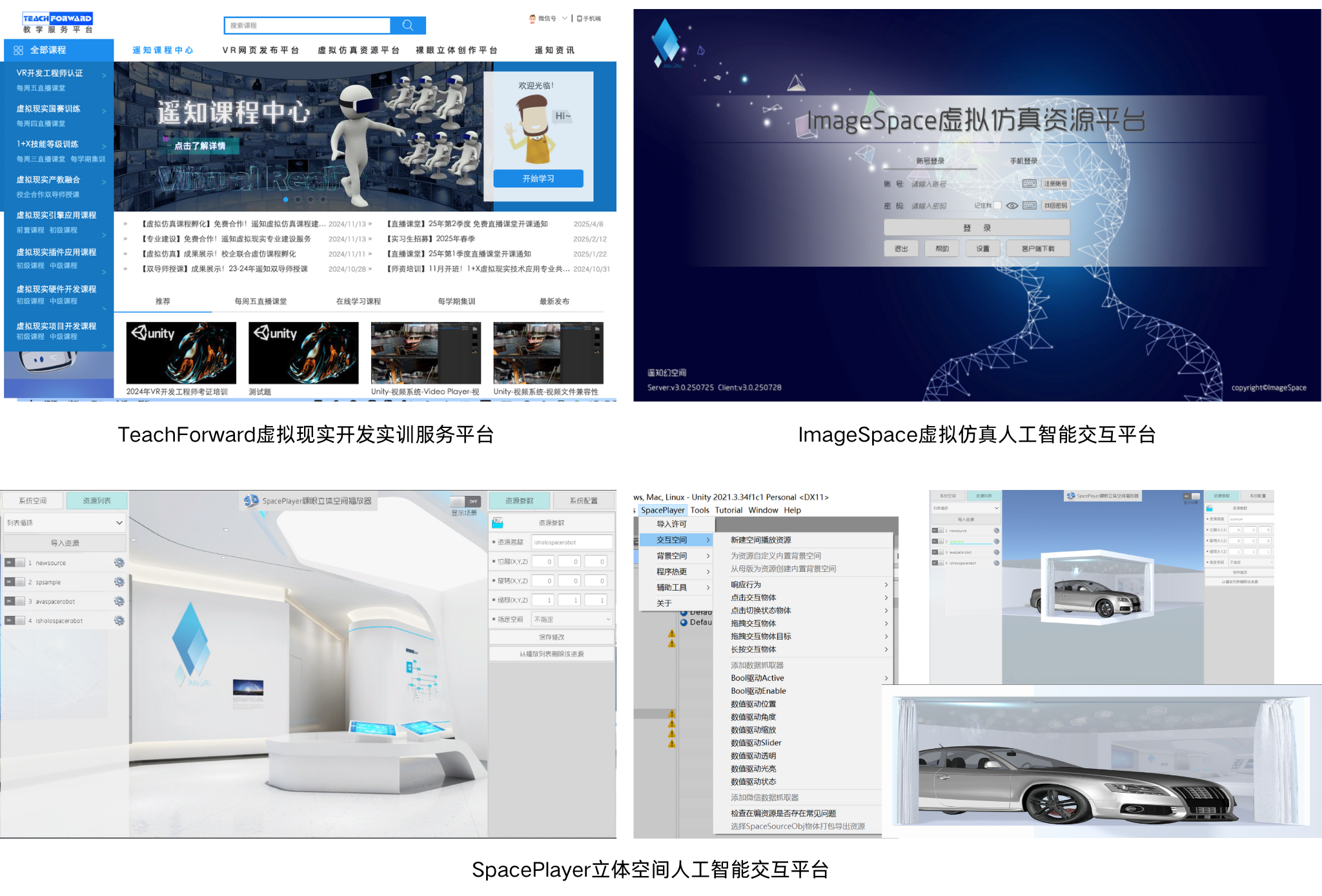
Task: Click the 点击了解详情 banner button
Action: pyautogui.click(x=200, y=146)
